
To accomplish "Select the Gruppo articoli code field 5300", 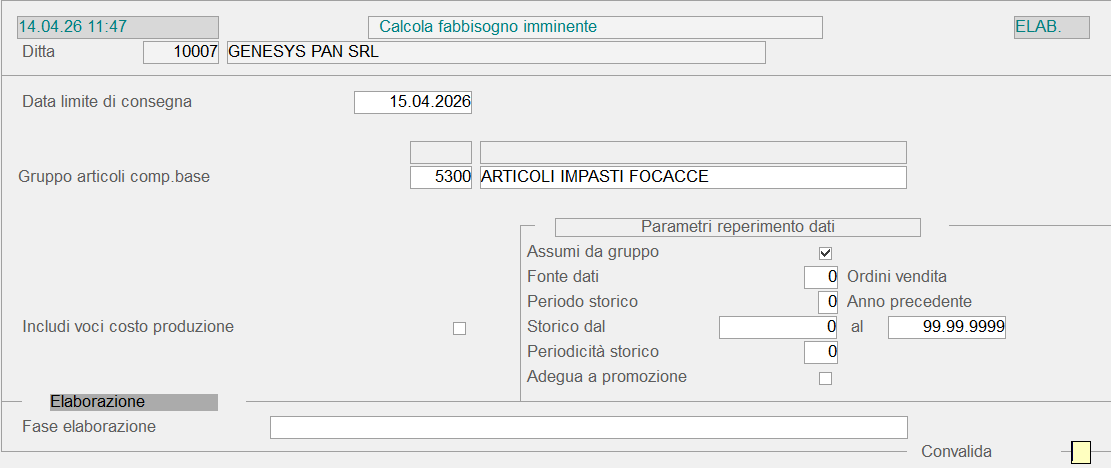I will point(441,177).
